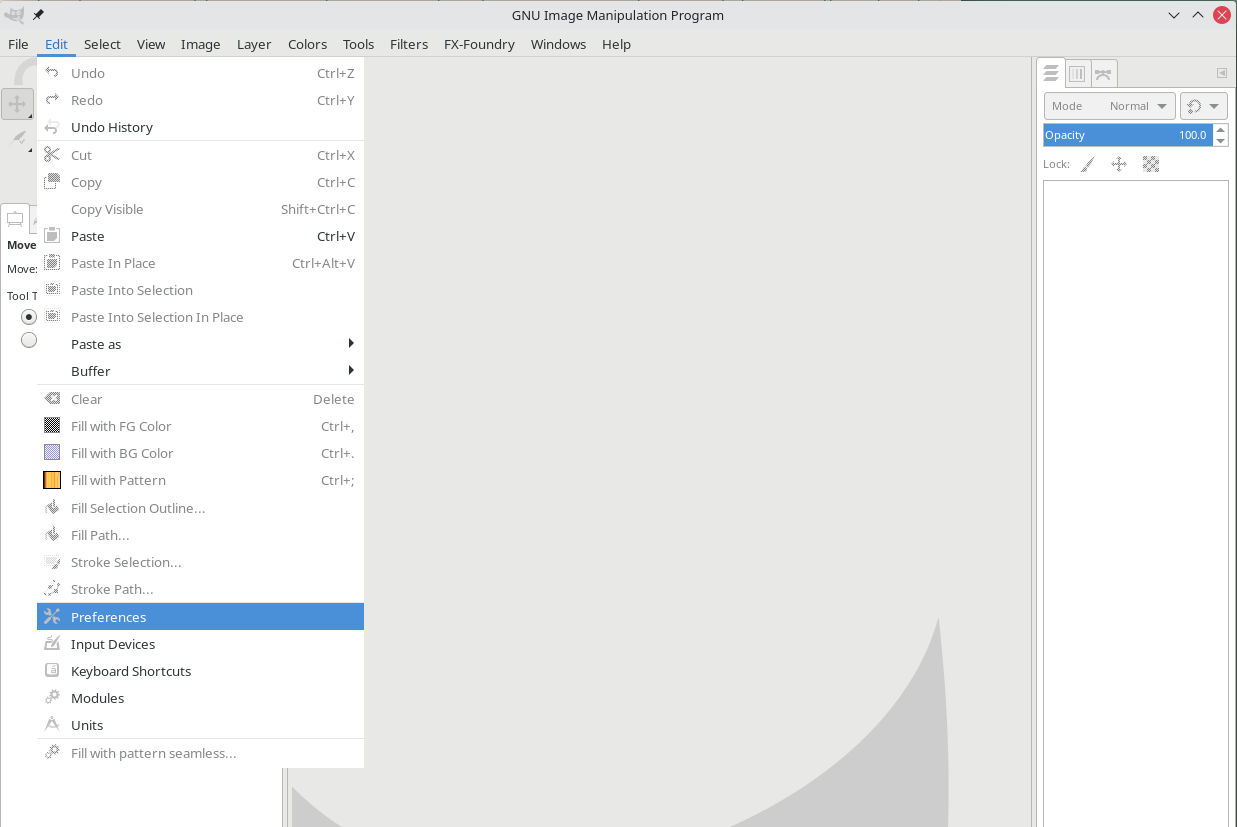The width and height of the screenshot is (1237, 827).
Task: Close the open Edit menu in the menu bar
Action: pyautogui.click(x=56, y=44)
